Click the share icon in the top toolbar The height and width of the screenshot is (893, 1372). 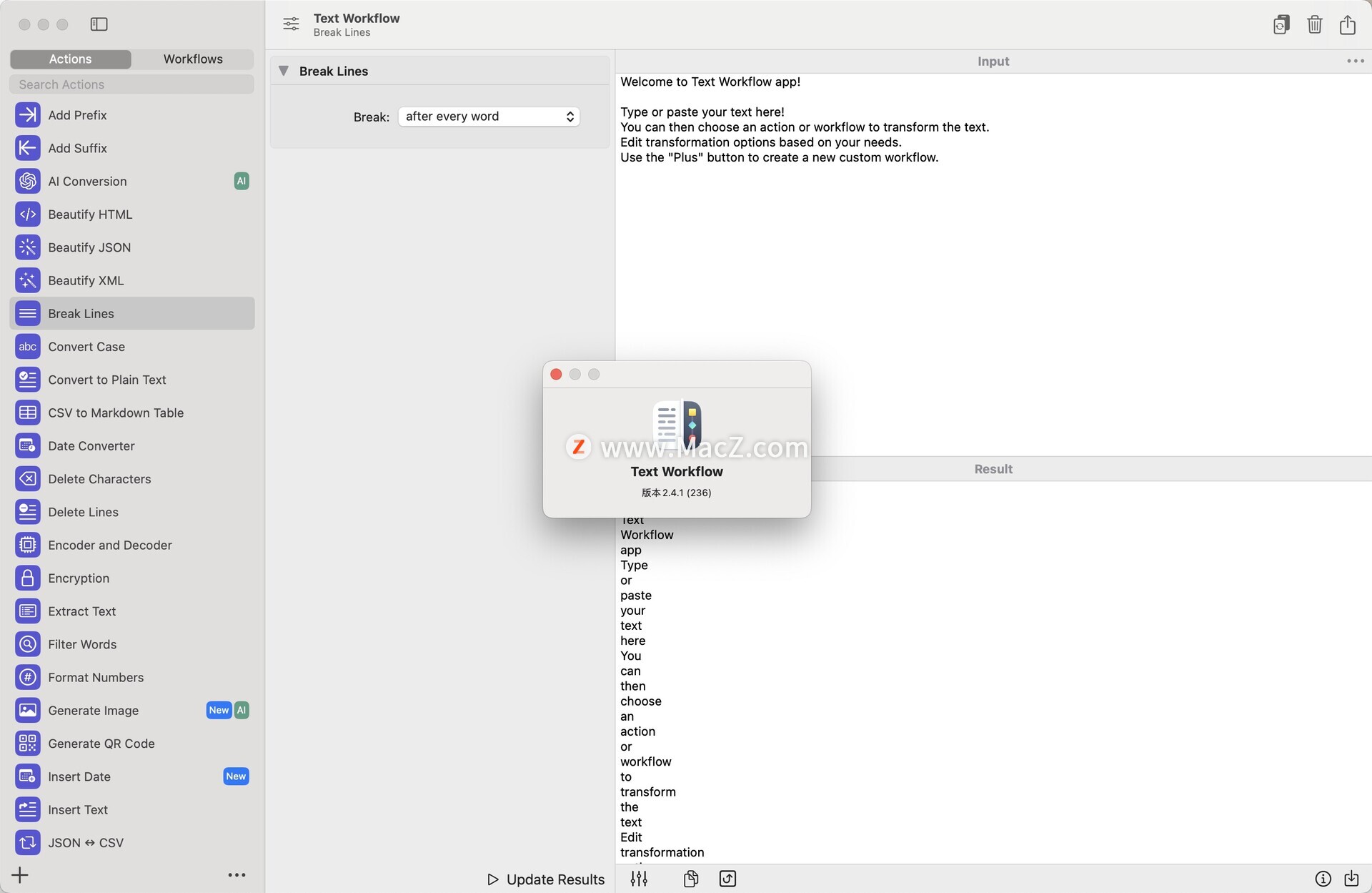[1348, 24]
